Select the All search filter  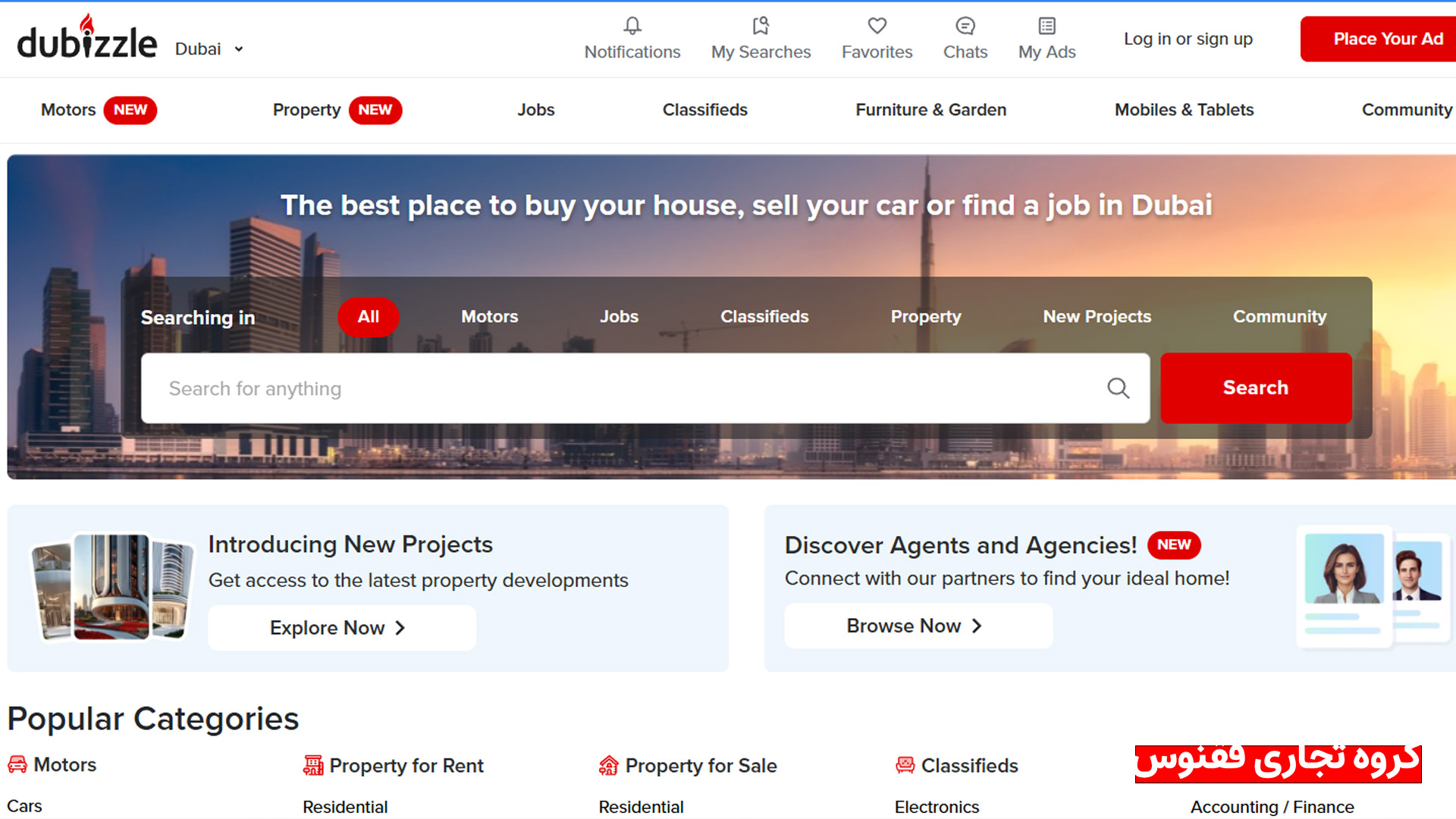coord(368,317)
